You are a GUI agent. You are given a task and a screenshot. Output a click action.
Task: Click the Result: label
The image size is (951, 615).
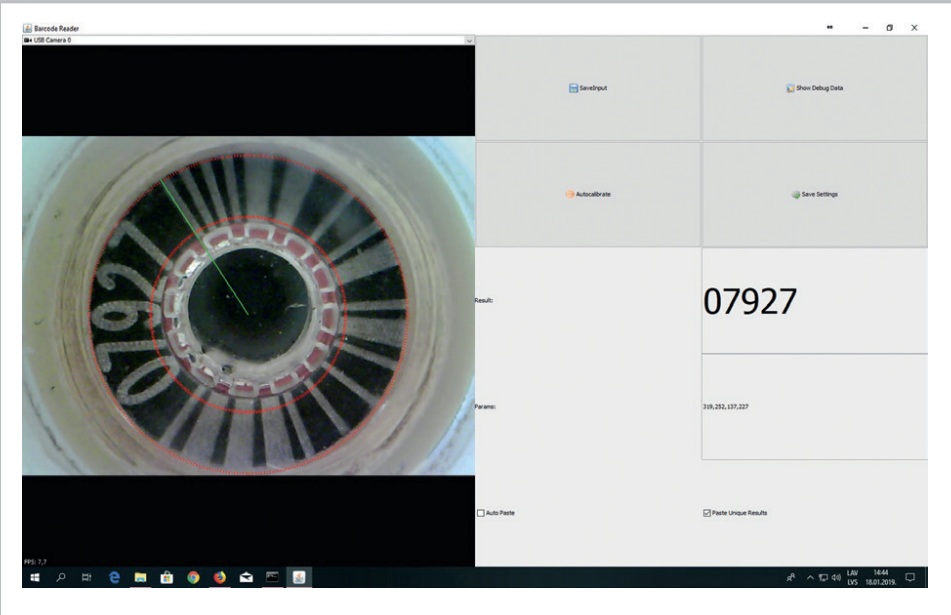(x=484, y=300)
